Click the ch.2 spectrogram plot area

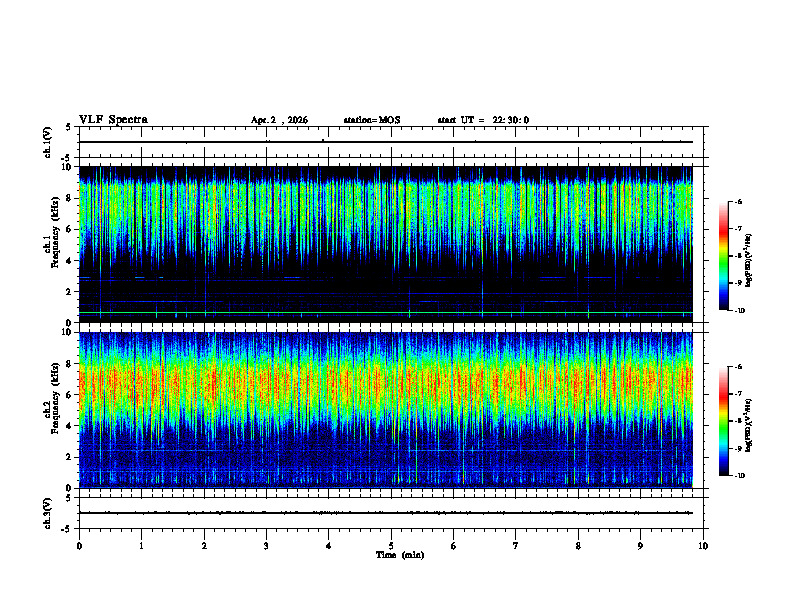386,410
